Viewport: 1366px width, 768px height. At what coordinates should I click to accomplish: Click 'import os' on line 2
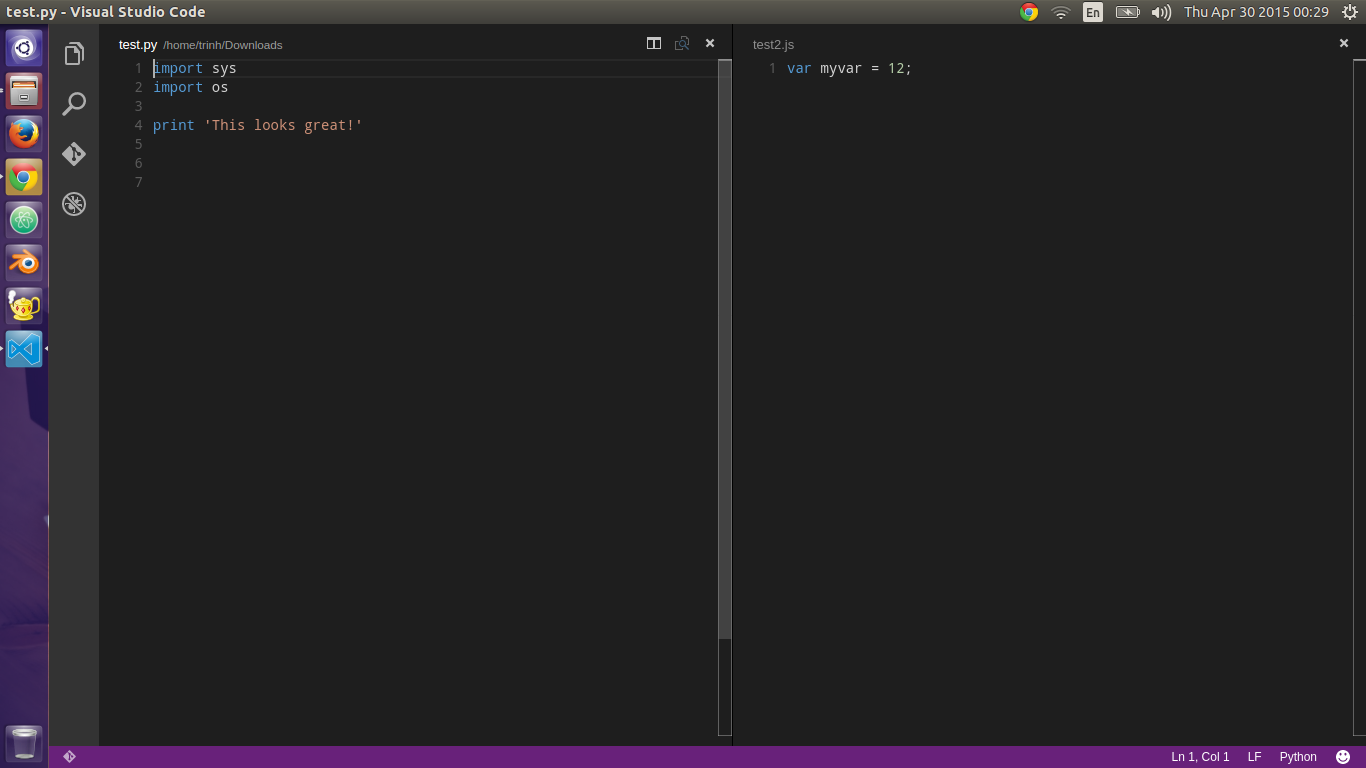point(191,87)
